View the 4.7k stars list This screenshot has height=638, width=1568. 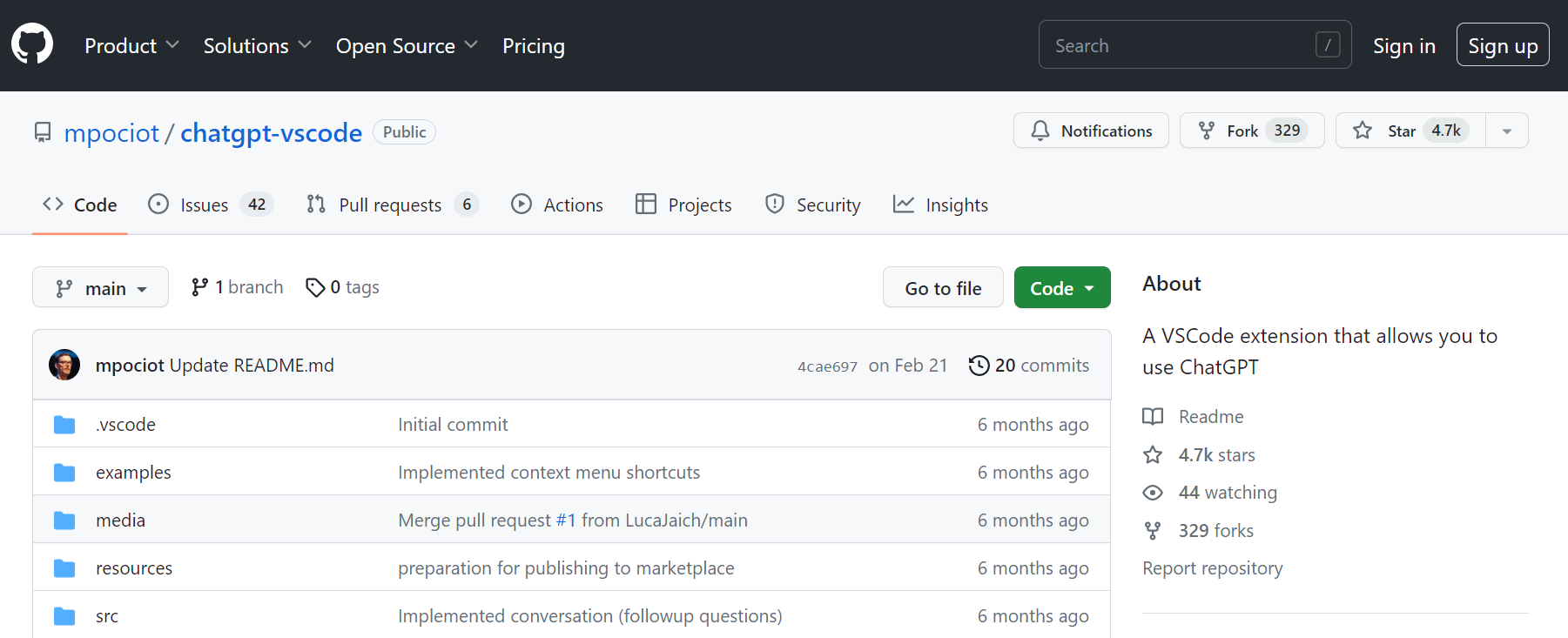1217,455
